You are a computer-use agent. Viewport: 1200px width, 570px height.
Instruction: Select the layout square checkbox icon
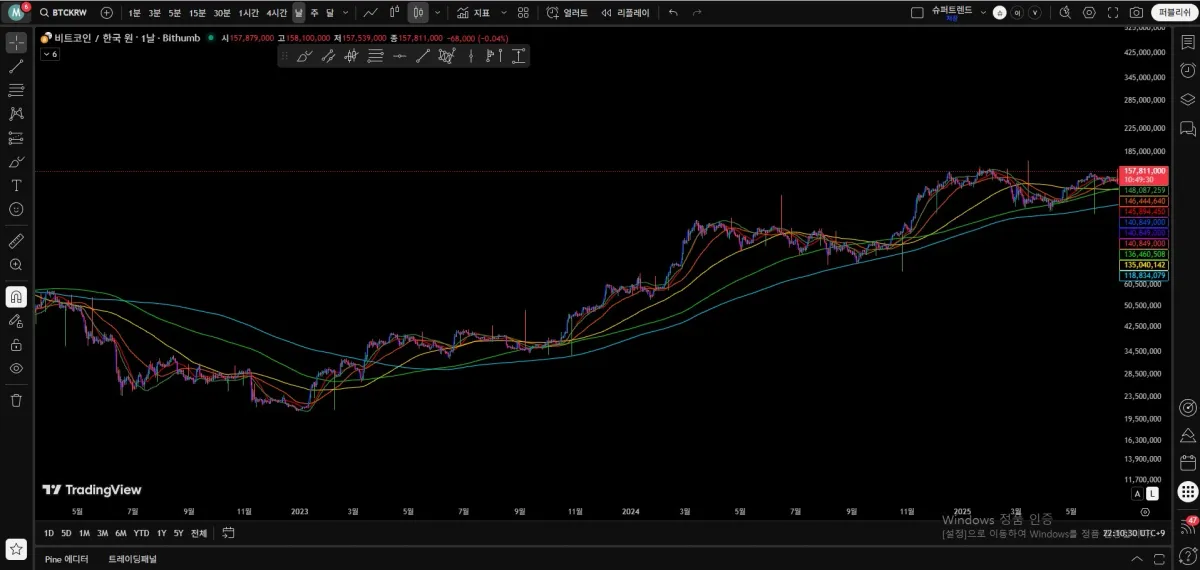[918, 13]
